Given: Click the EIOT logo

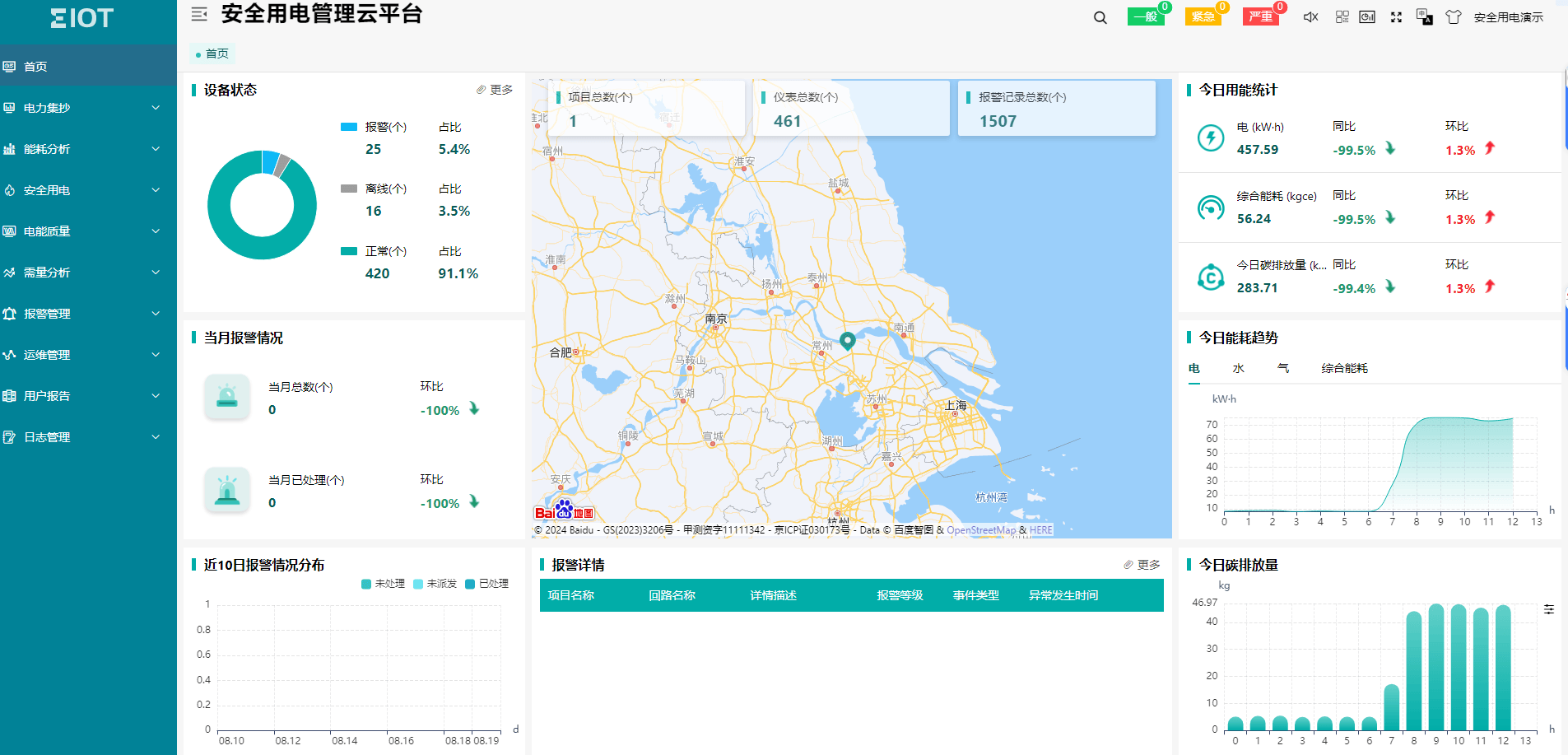Looking at the screenshot, I should [81, 18].
